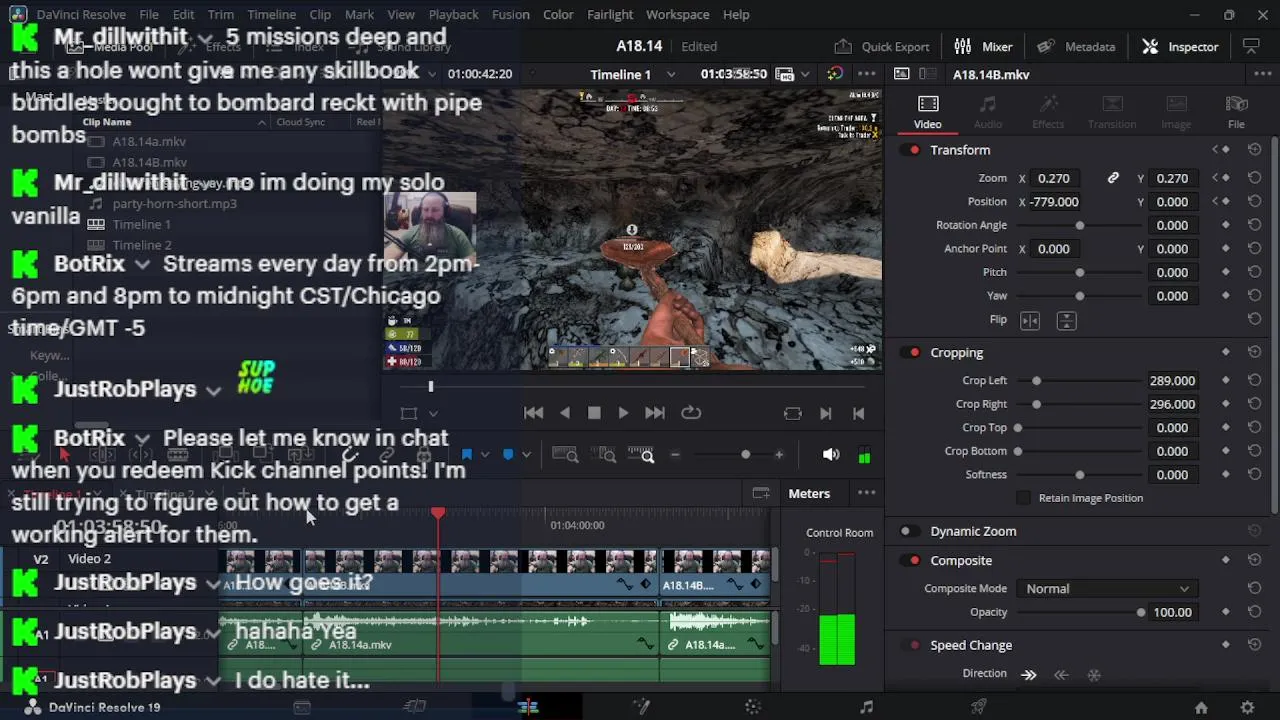Click the Quick Export button

[x=882, y=46]
